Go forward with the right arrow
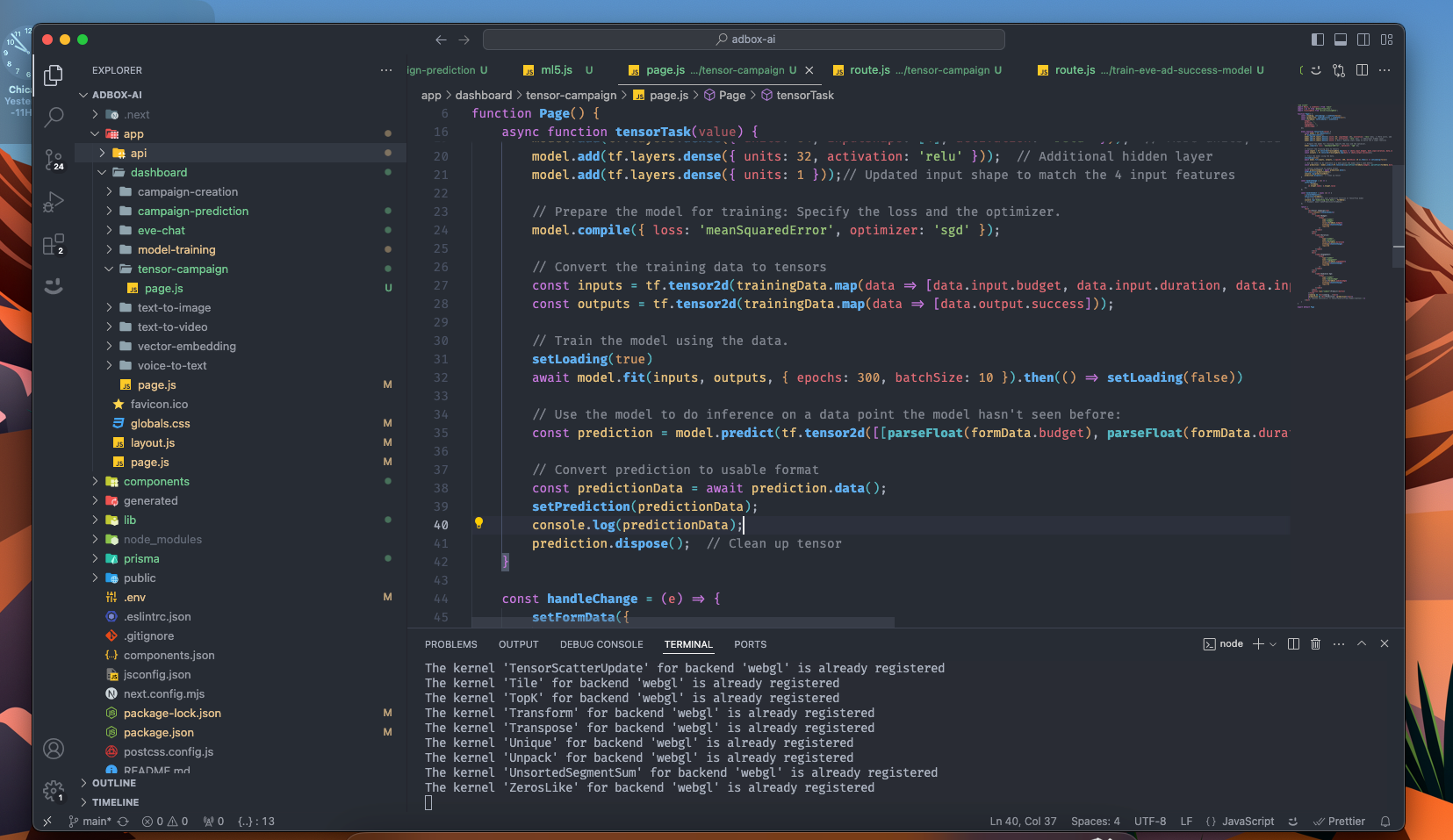The image size is (1453, 840). click(x=464, y=39)
